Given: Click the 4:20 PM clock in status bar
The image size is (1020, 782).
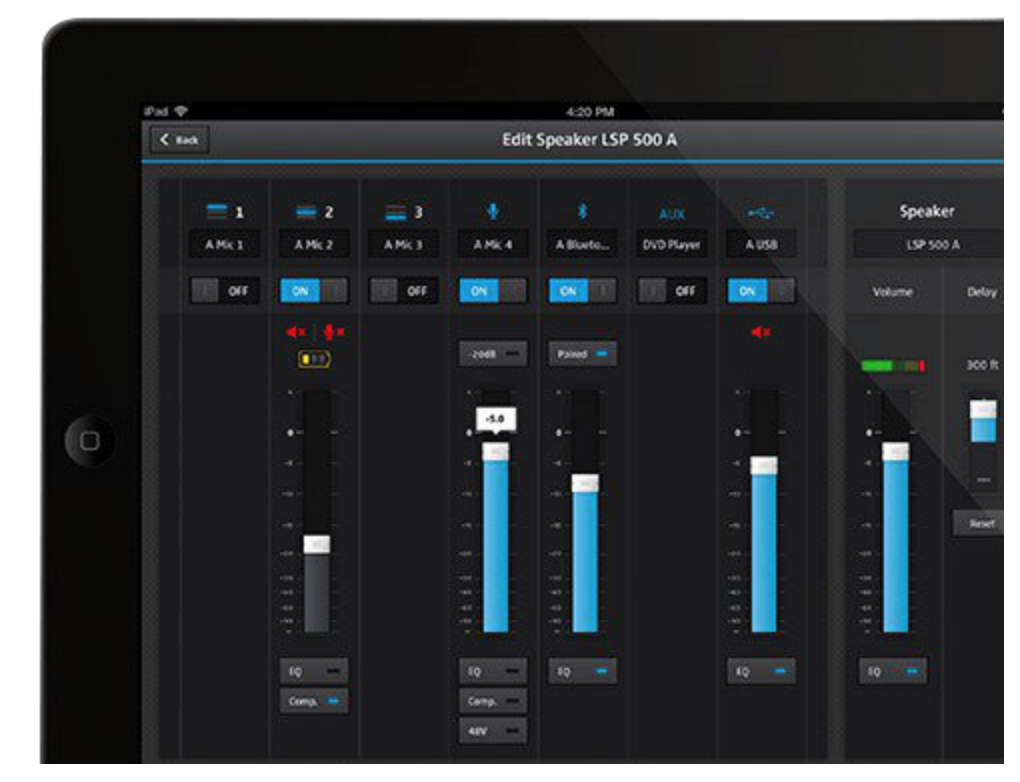Looking at the screenshot, I should (589, 112).
